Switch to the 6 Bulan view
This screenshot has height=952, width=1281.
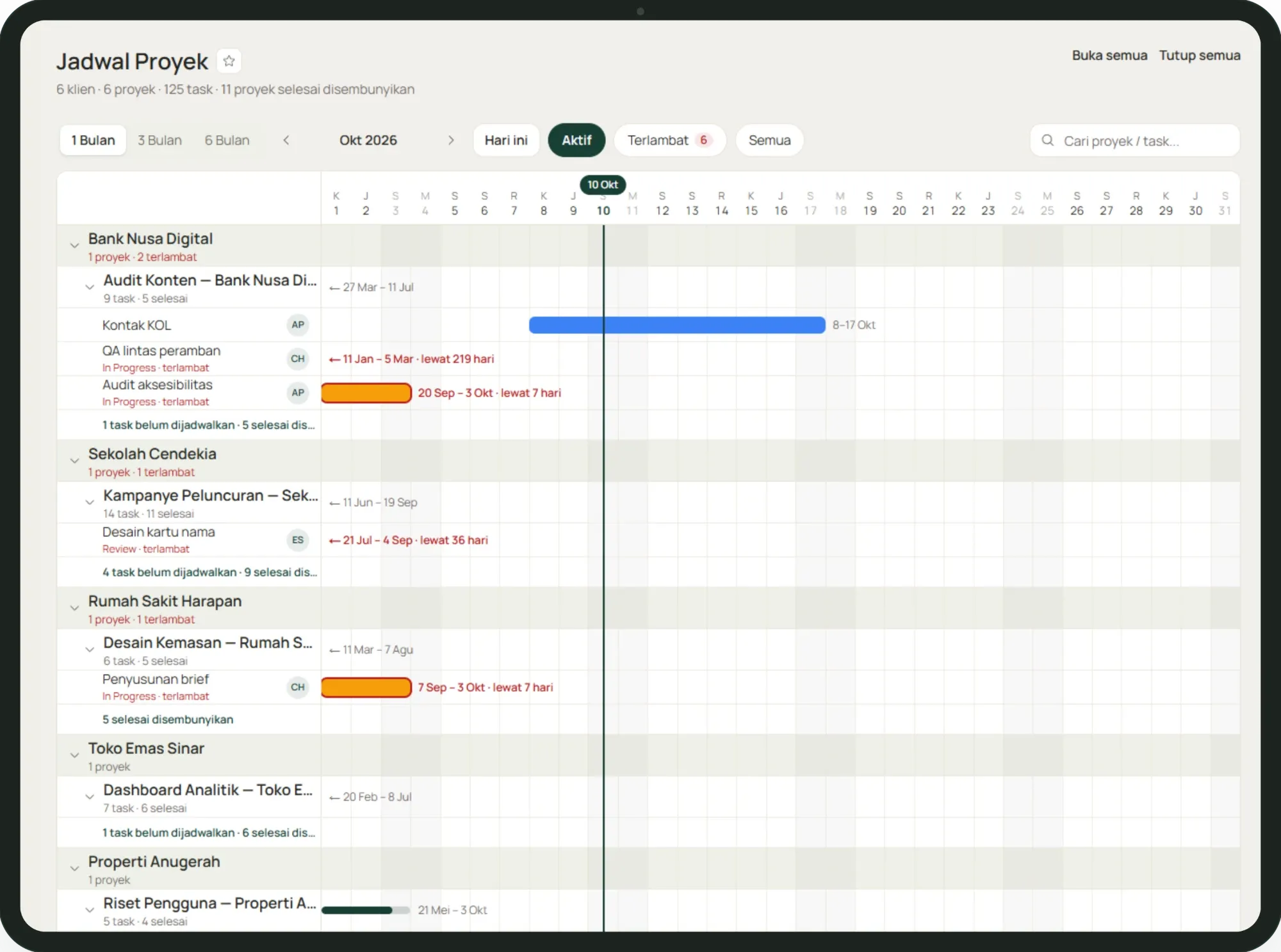[x=227, y=140]
